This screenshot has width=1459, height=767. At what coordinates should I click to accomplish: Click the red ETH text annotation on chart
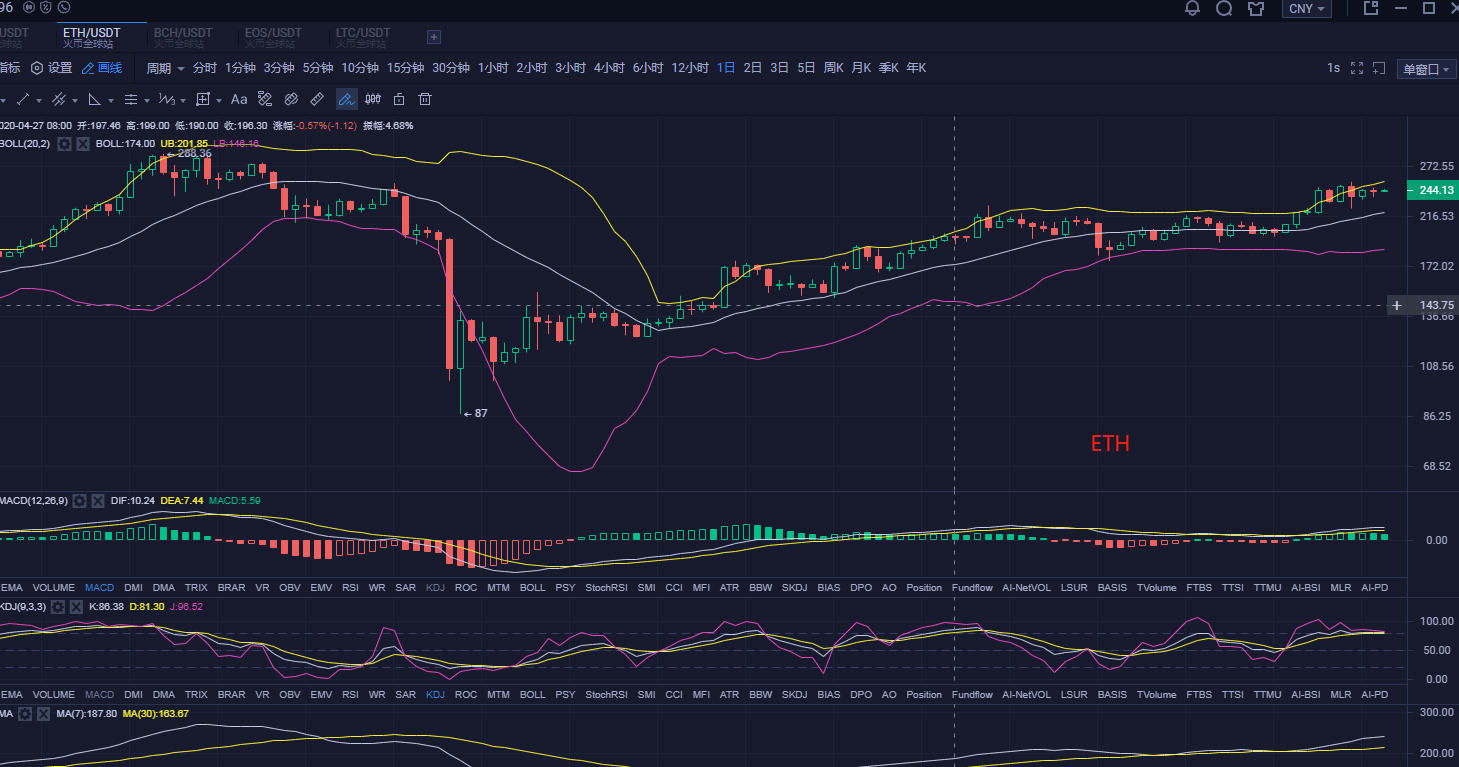(x=1110, y=443)
